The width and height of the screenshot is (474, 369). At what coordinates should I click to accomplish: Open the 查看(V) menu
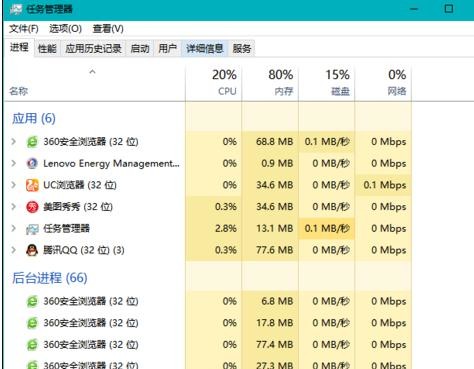108,29
